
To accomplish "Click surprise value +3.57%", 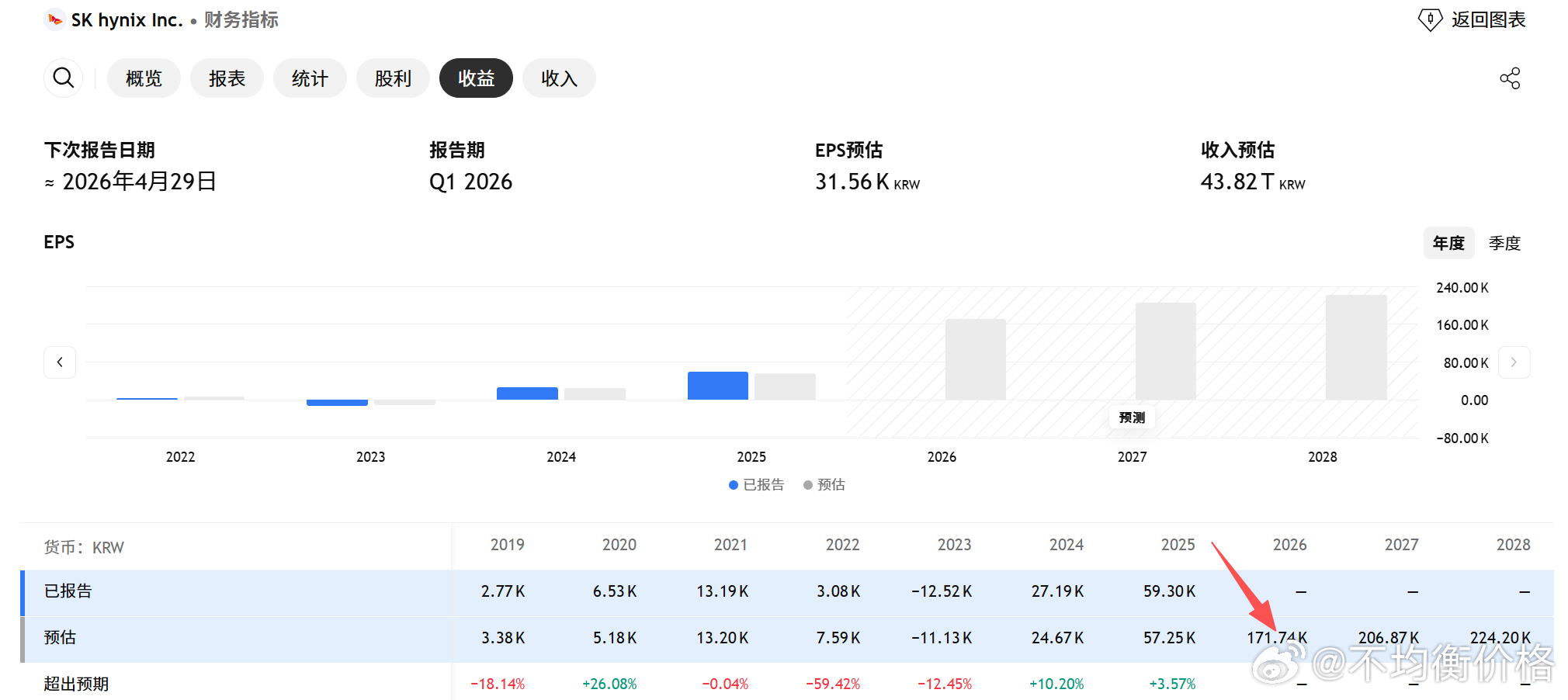I will (x=1172, y=684).
